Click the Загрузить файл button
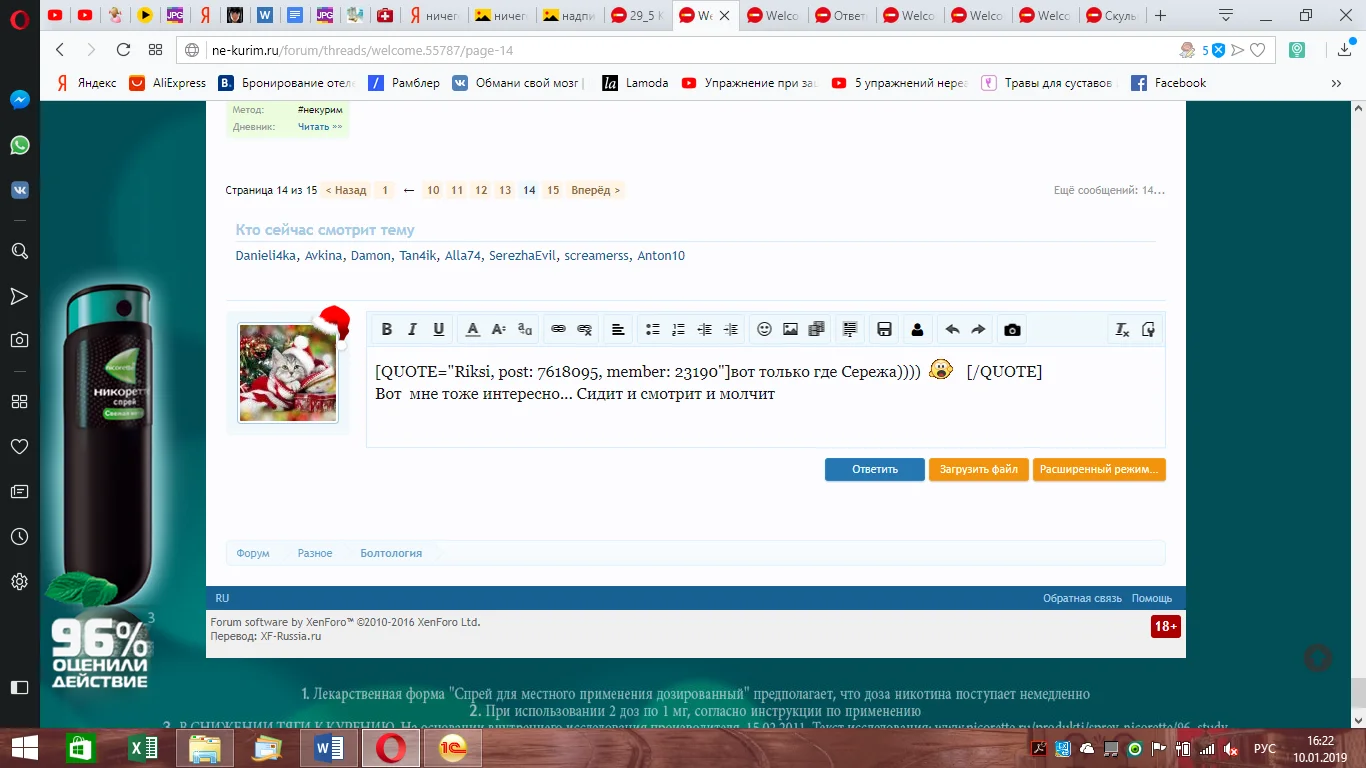The height and width of the screenshot is (768, 1366). (x=979, y=469)
